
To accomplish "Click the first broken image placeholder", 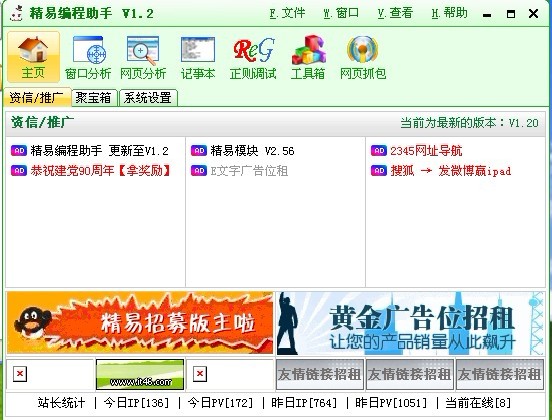I will (20, 374).
